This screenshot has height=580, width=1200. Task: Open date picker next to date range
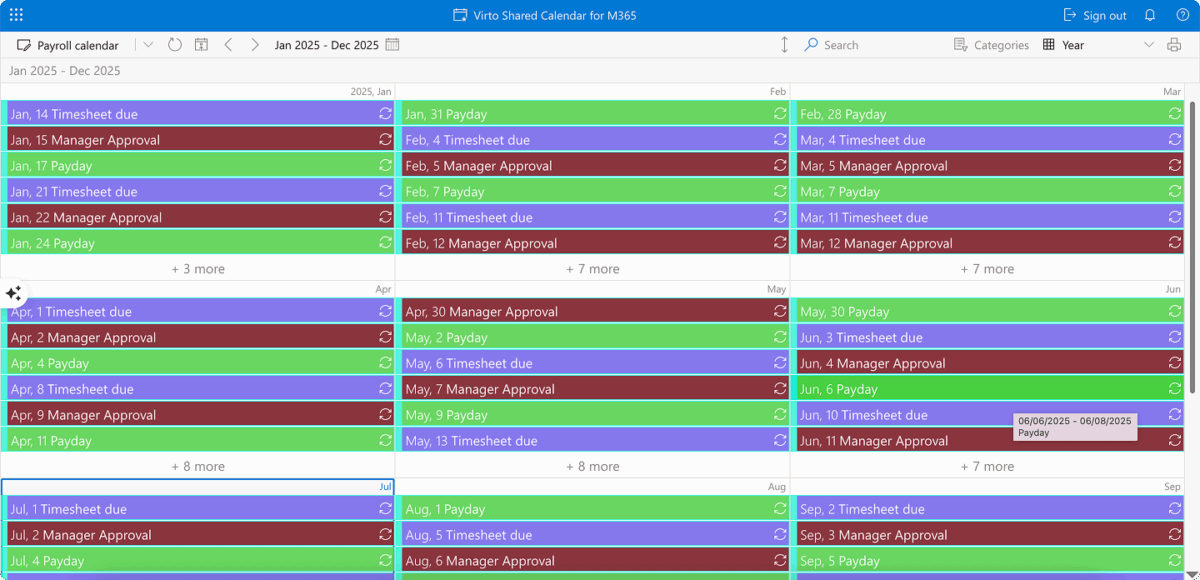[x=392, y=45]
